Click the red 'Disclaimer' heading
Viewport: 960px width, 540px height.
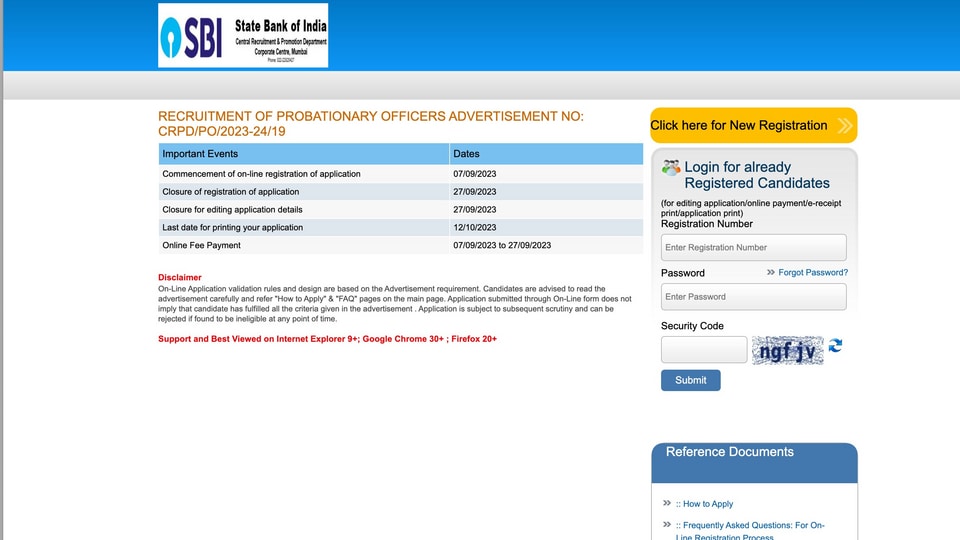click(179, 277)
